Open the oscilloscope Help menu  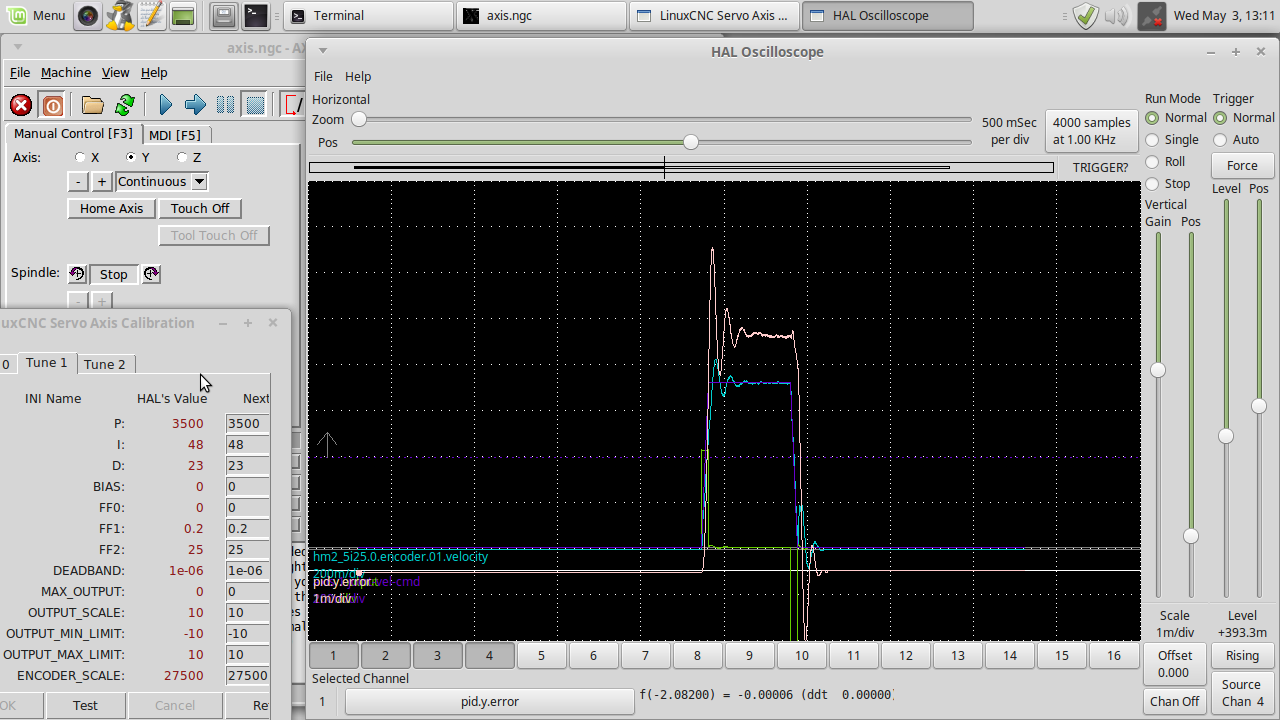[358, 76]
